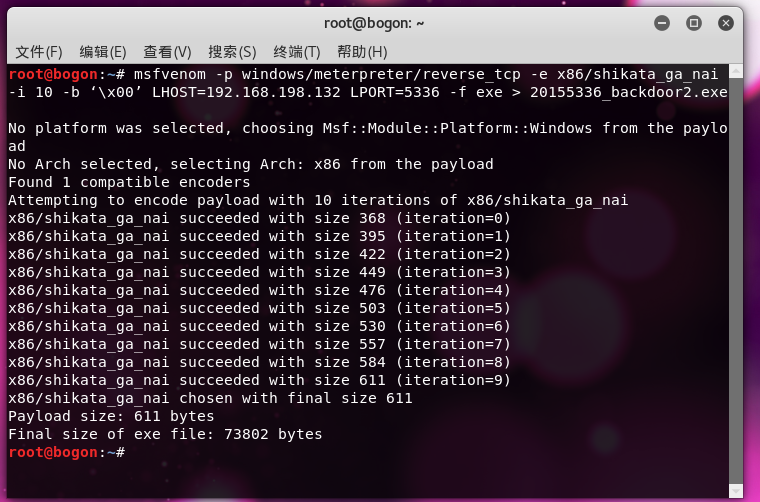Minimize the terminal window
The width and height of the screenshot is (760, 502).
[x=662, y=23]
